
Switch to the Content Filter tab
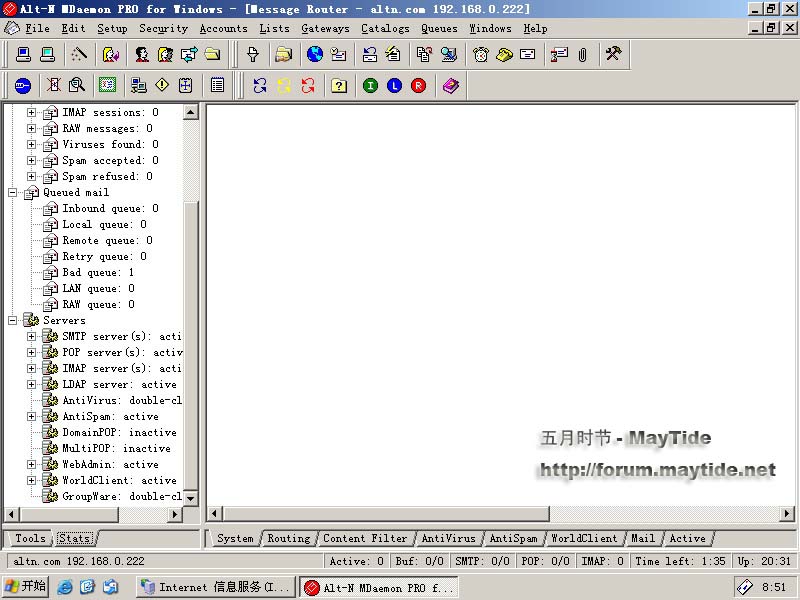pyautogui.click(x=364, y=538)
